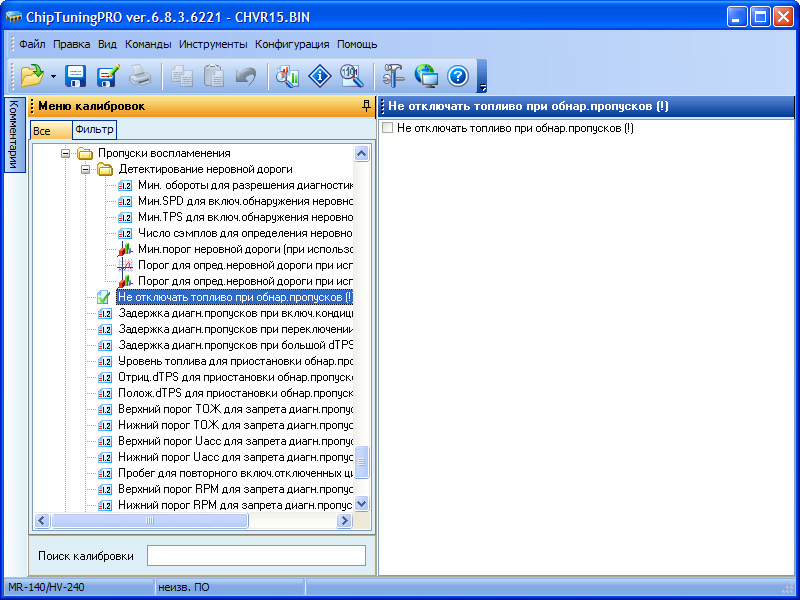Click the globe and monitor icon
This screenshot has width=800, height=600.
[x=426, y=76]
